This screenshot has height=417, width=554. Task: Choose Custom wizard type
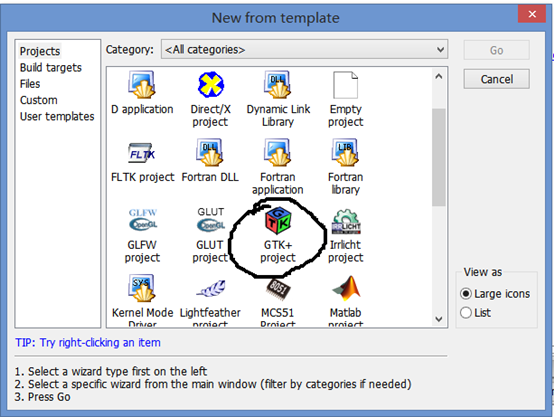[x=39, y=100]
